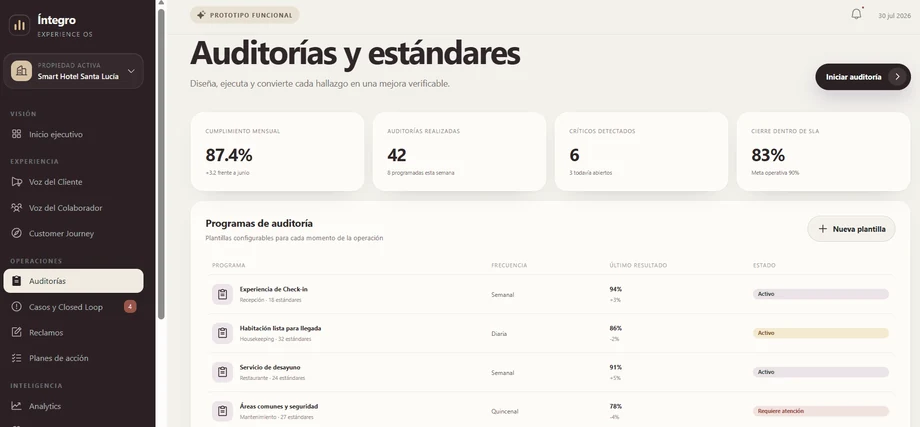Click the sidebar vertical scrollbar
The width and height of the screenshot is (920, 427).
pos(161,164)
